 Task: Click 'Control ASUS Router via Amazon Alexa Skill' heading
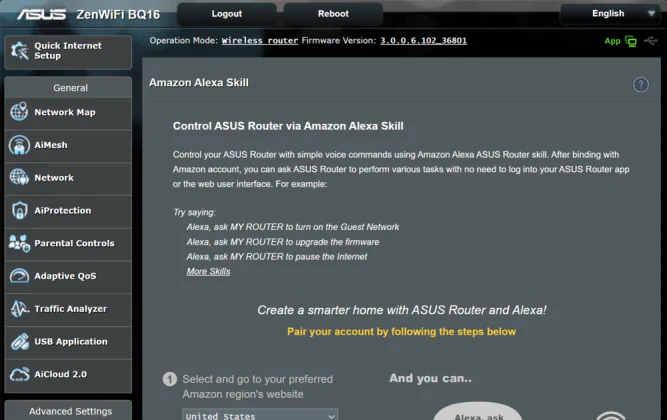[x=288, y=126]
